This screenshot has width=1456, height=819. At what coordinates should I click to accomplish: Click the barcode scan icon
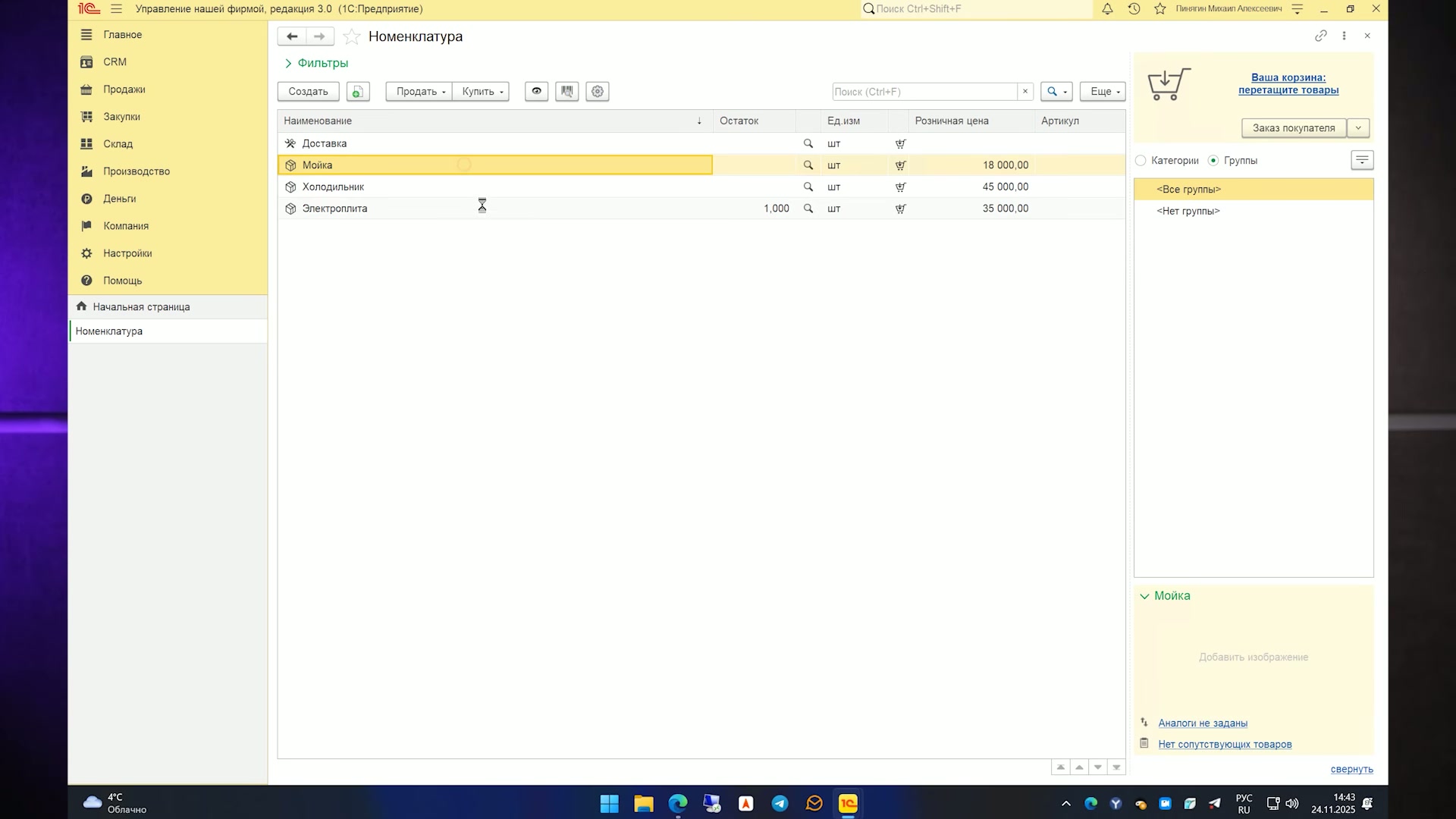[x=566, y=92]
